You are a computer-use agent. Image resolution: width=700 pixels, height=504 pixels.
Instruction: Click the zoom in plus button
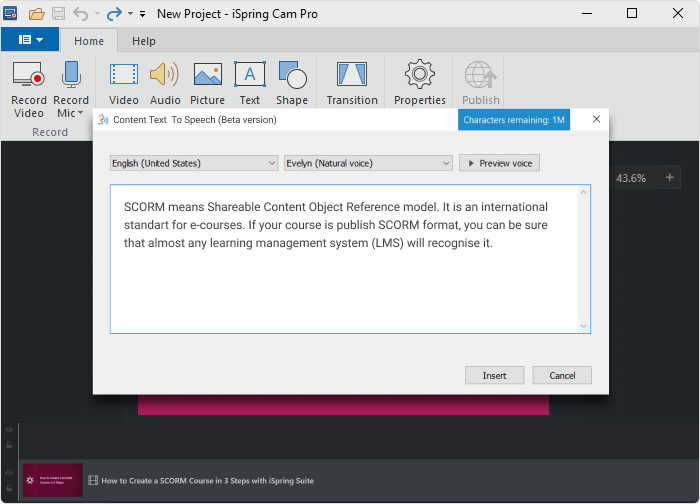click(669, 178)
